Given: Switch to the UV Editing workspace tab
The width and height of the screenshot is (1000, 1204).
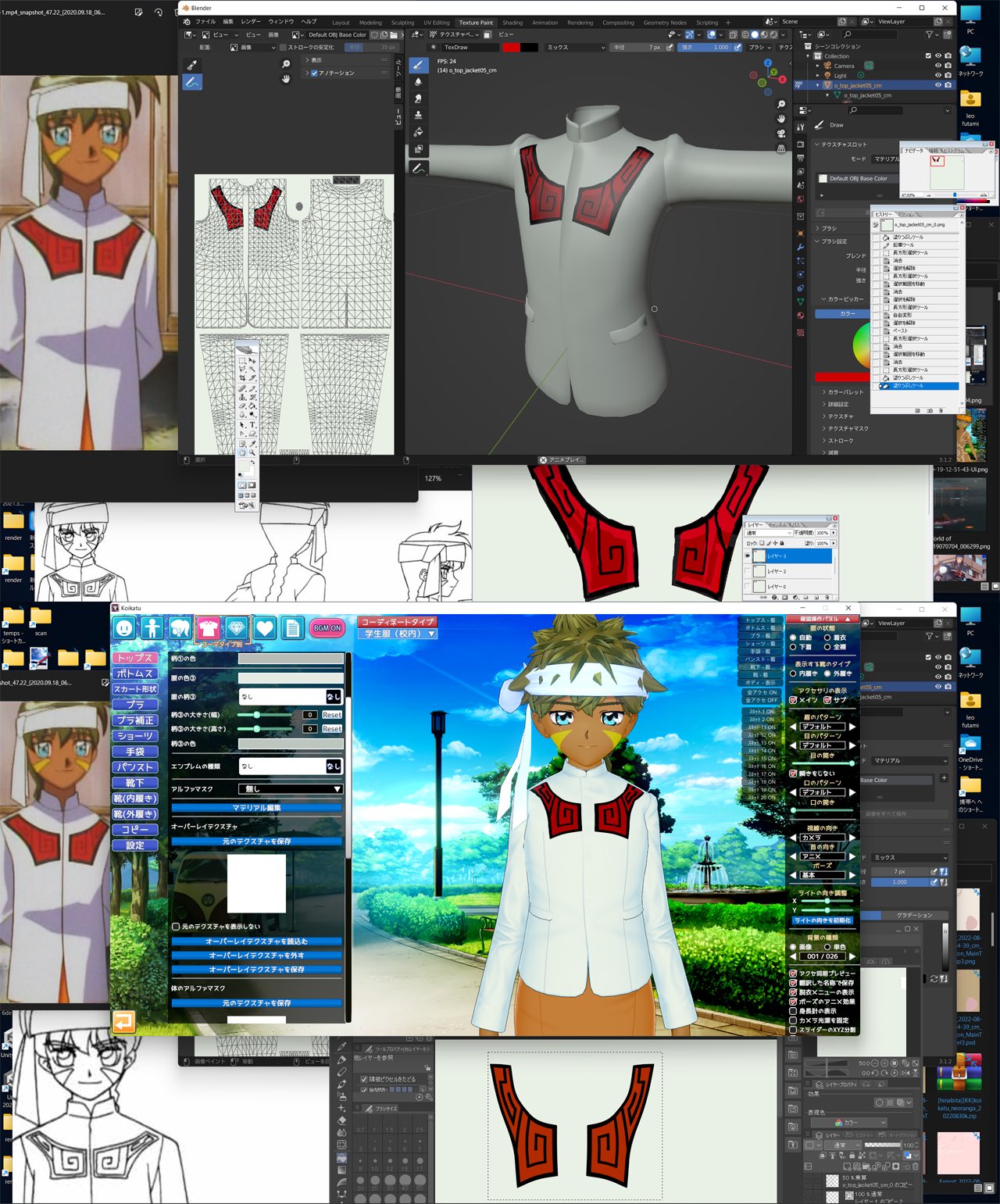Looking at the screenshot, I should pos(436,23).
